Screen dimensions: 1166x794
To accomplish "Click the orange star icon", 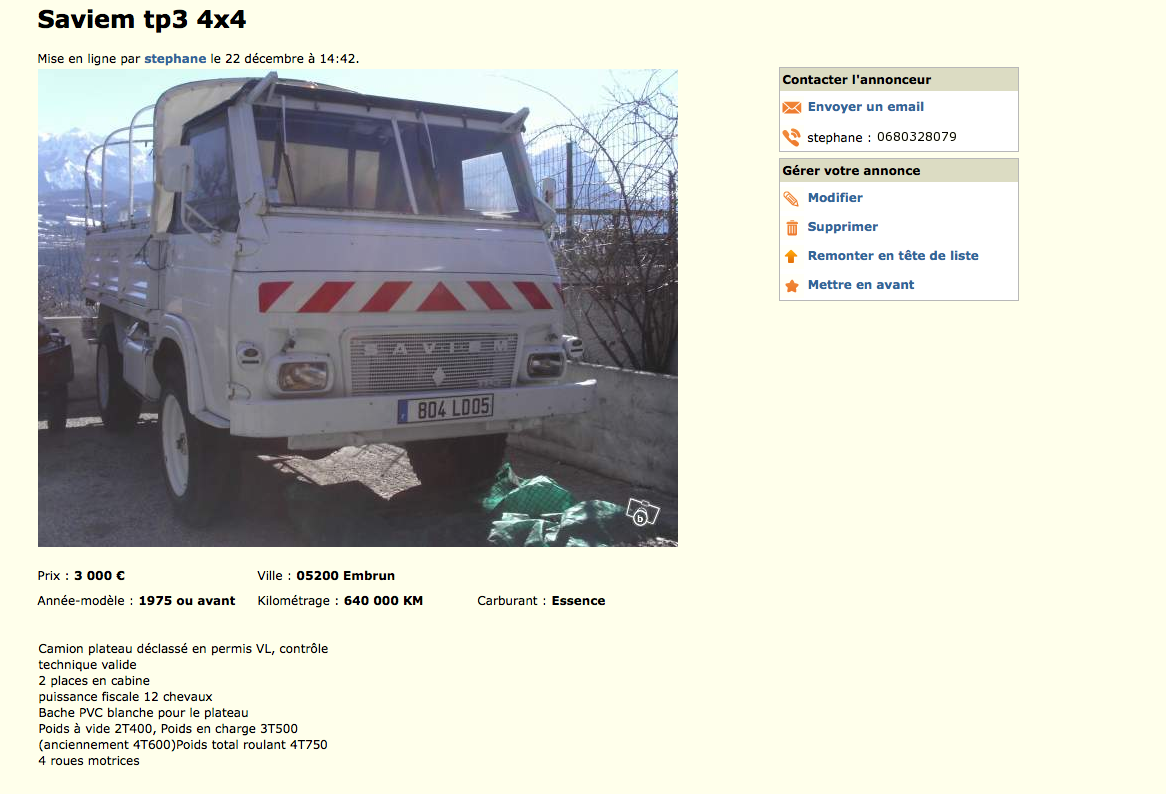I will tap(792, 285).
